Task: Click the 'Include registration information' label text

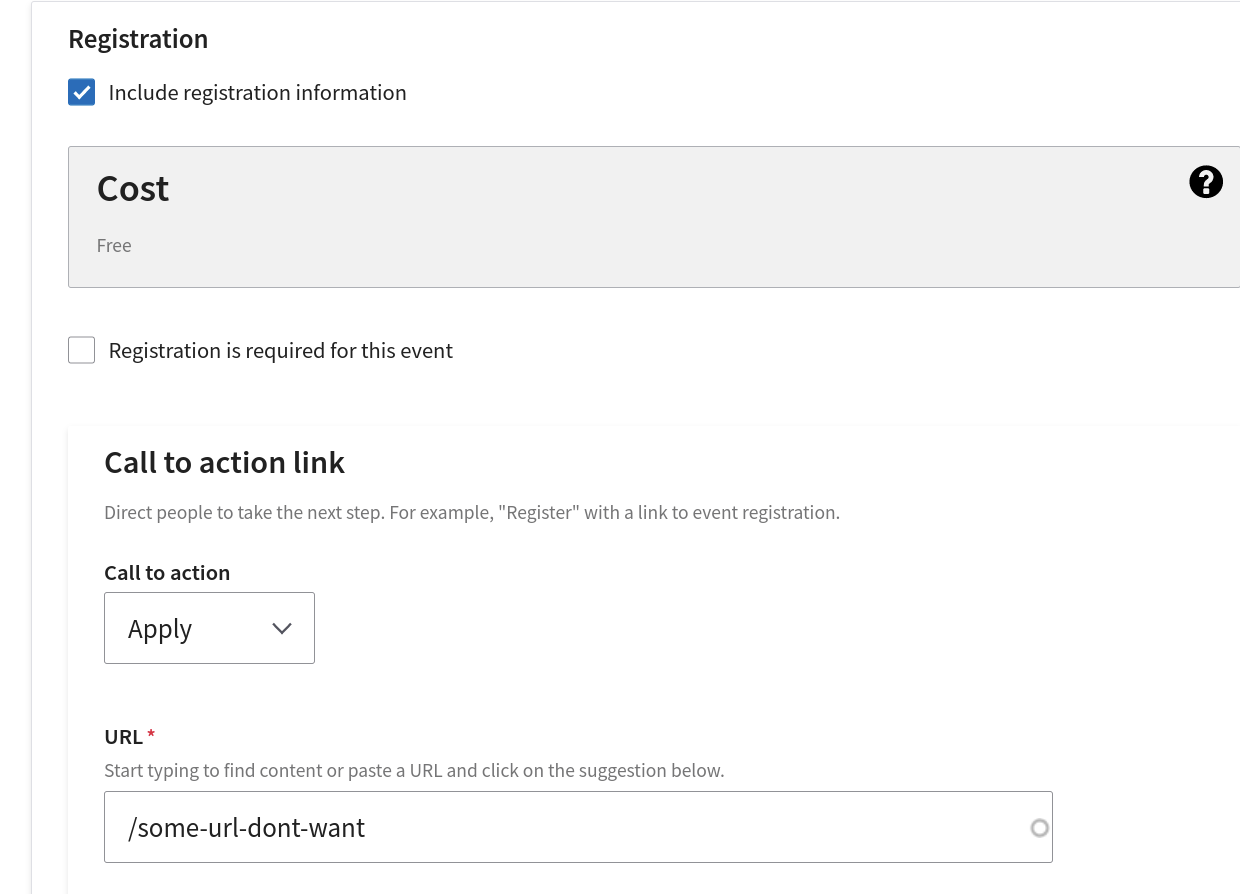Action: click(x=257, y=93)
